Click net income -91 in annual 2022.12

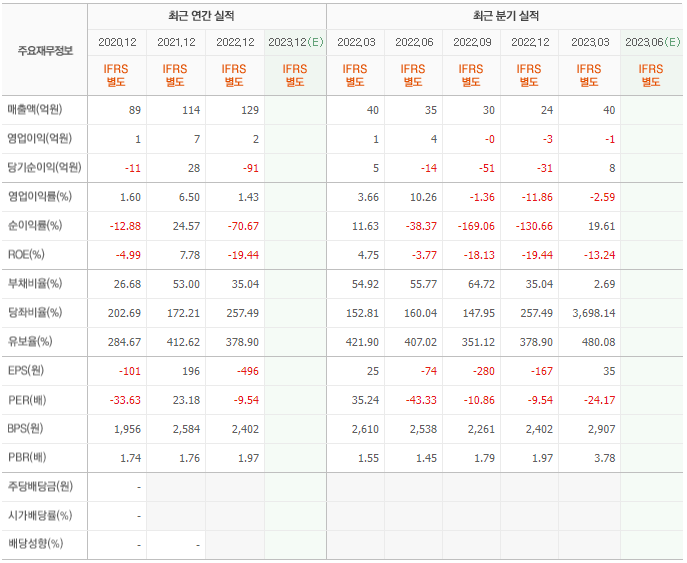pyautogui.click(x=251, y=168)
